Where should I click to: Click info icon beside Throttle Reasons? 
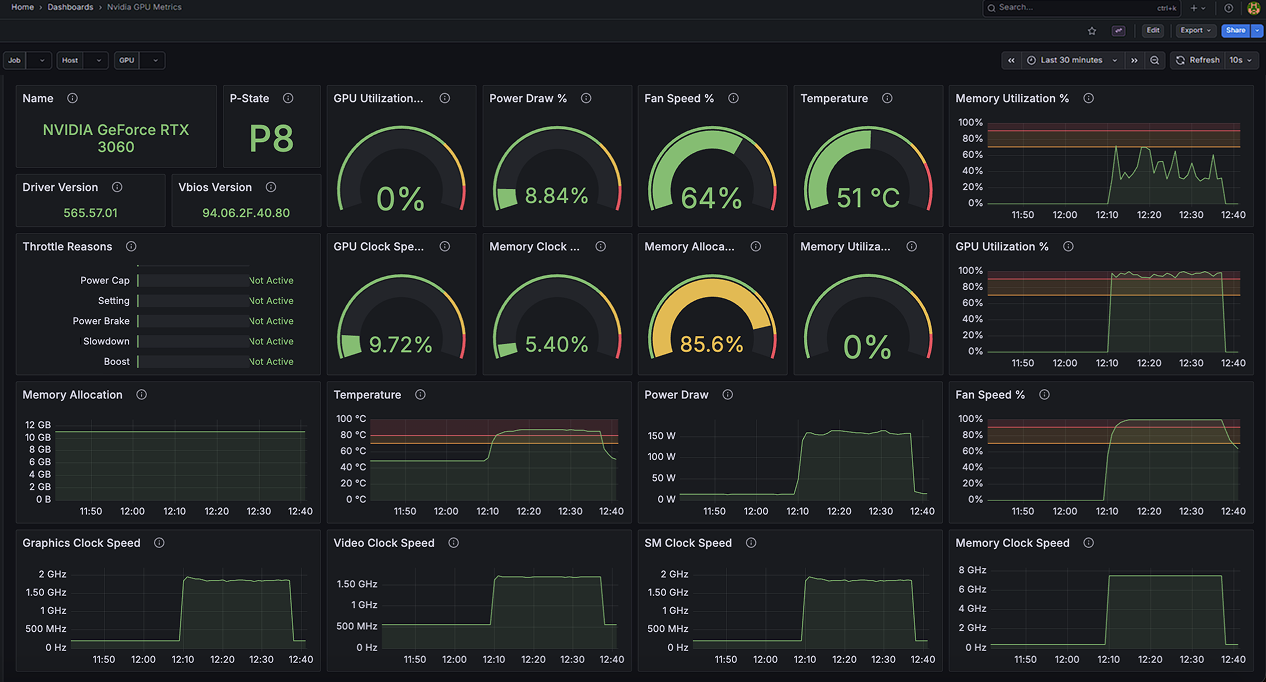(131, 246)
